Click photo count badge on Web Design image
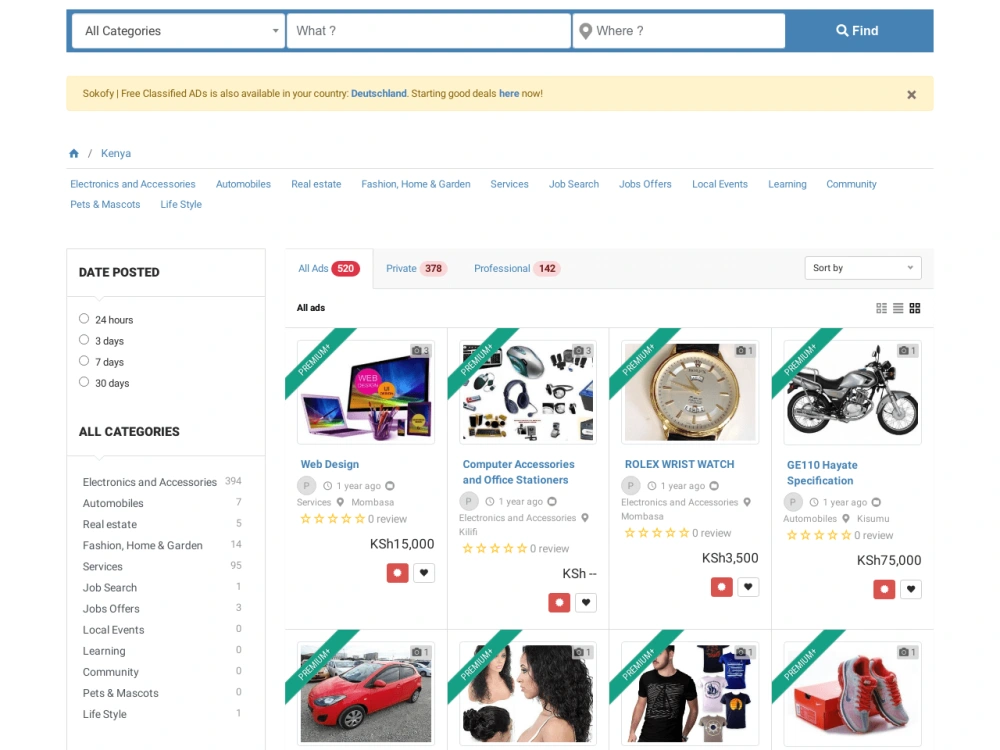The height and width of the screenshot is (750, 1000). click(421, 350)
